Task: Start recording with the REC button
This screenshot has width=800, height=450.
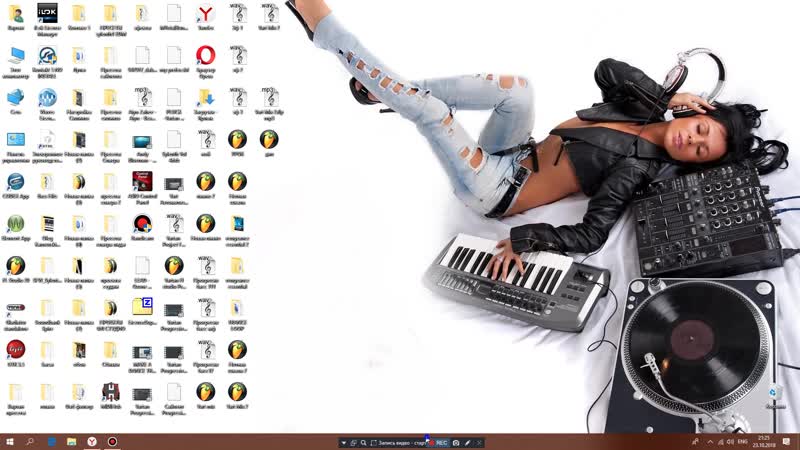Action: 439,443
